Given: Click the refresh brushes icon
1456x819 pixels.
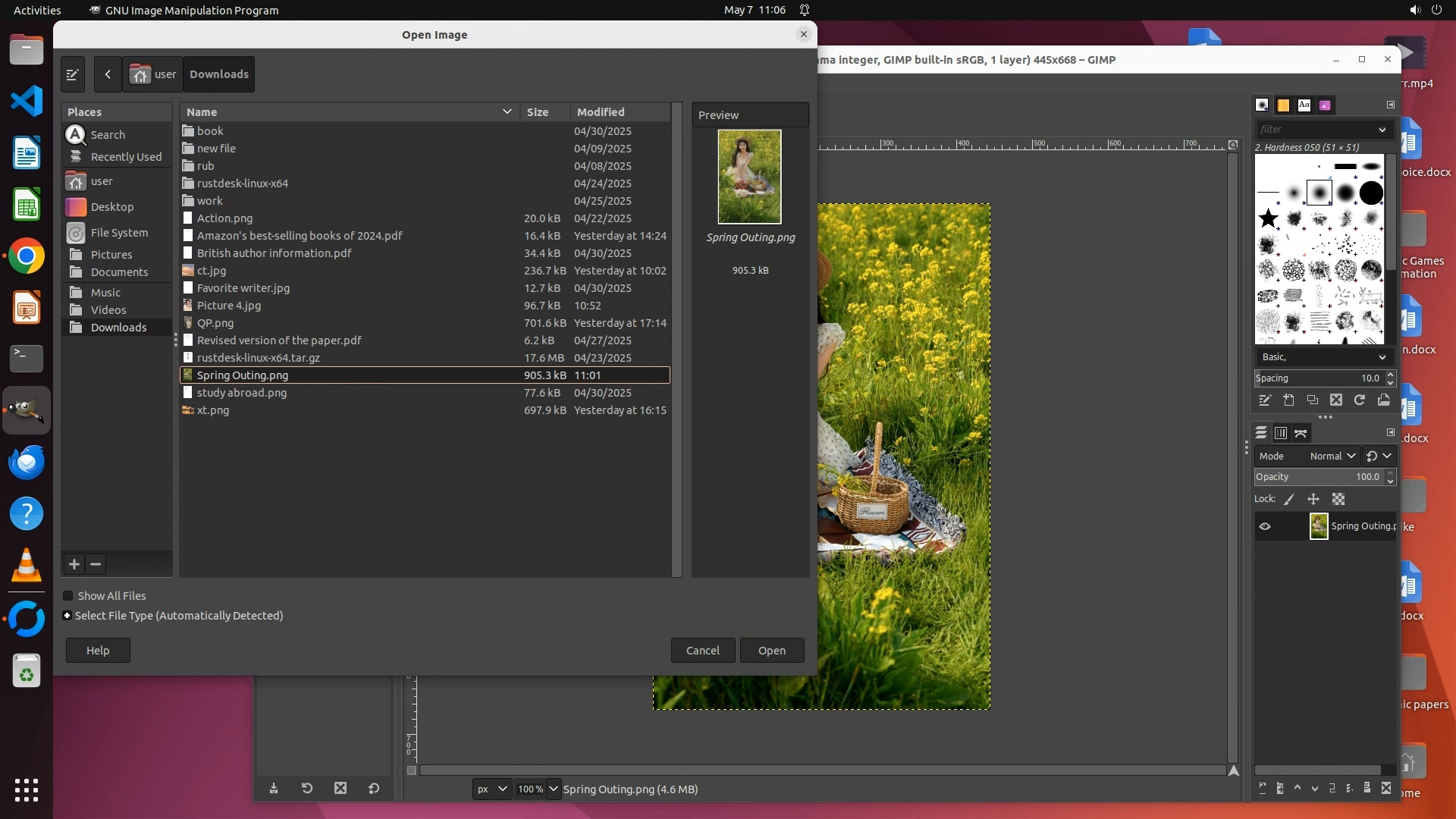Looking at the screenshot, I should point(1360,400).
